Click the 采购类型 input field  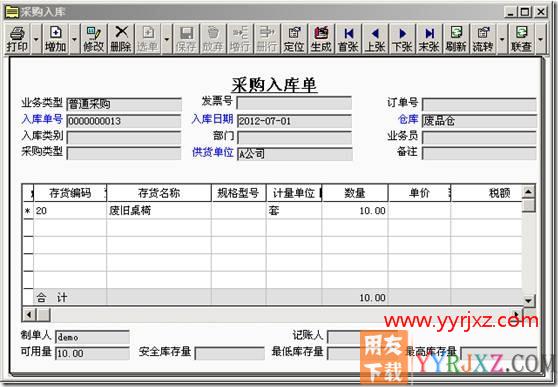tap(124, 153)
